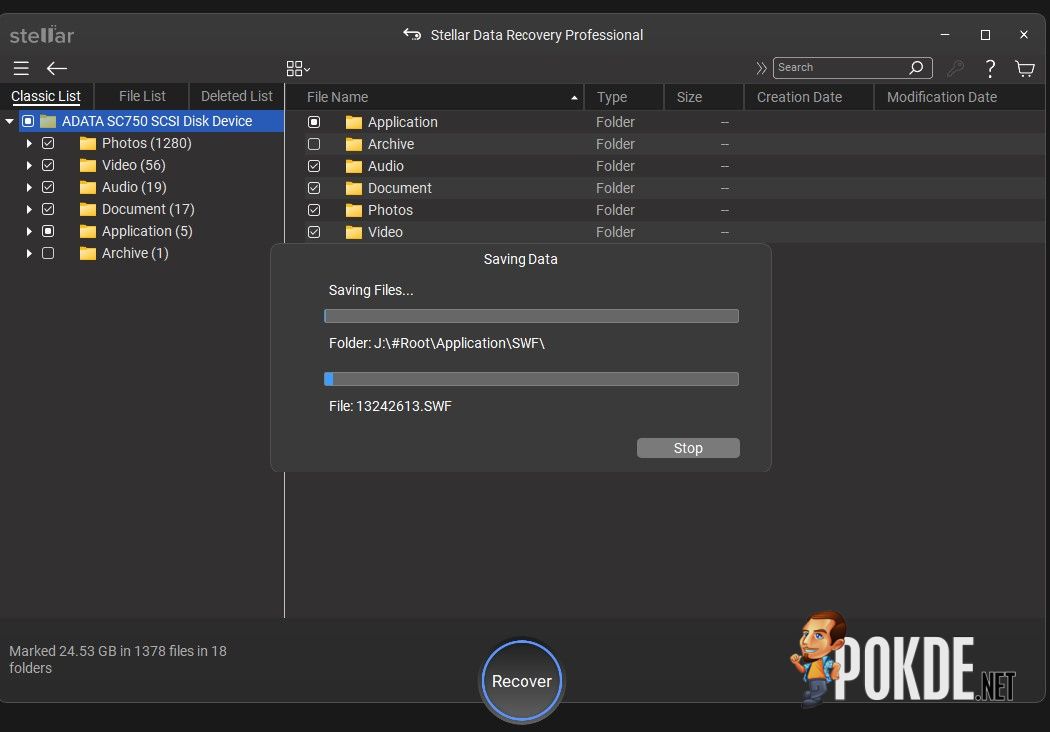Click the Application (5) folder icon in tree

point(88,232)
